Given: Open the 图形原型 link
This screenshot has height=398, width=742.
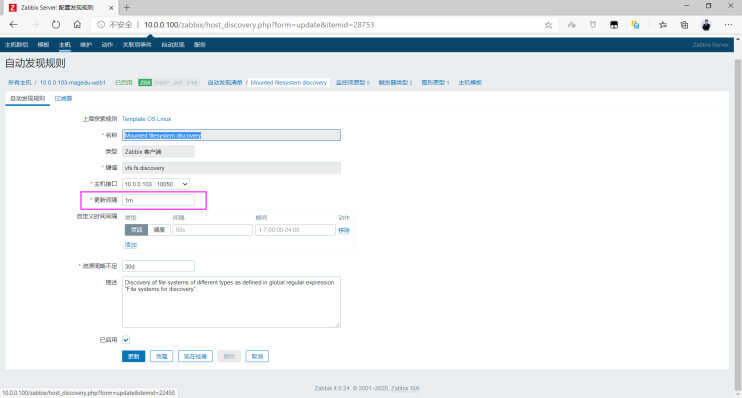Looking at the screenshot, I should [434, 82].
